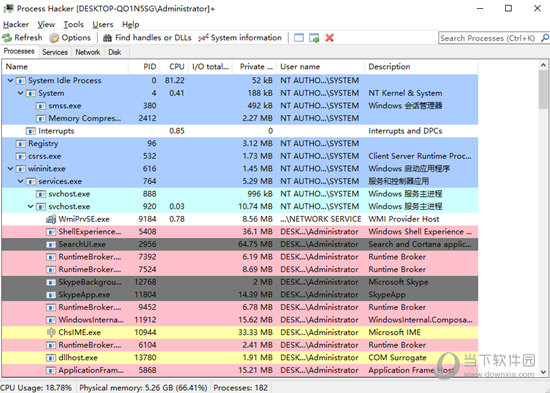Image resolution: width=550 pixels, height=393 pixels.
Task: Click in the Search Processes field
Action: click(489, 38)
